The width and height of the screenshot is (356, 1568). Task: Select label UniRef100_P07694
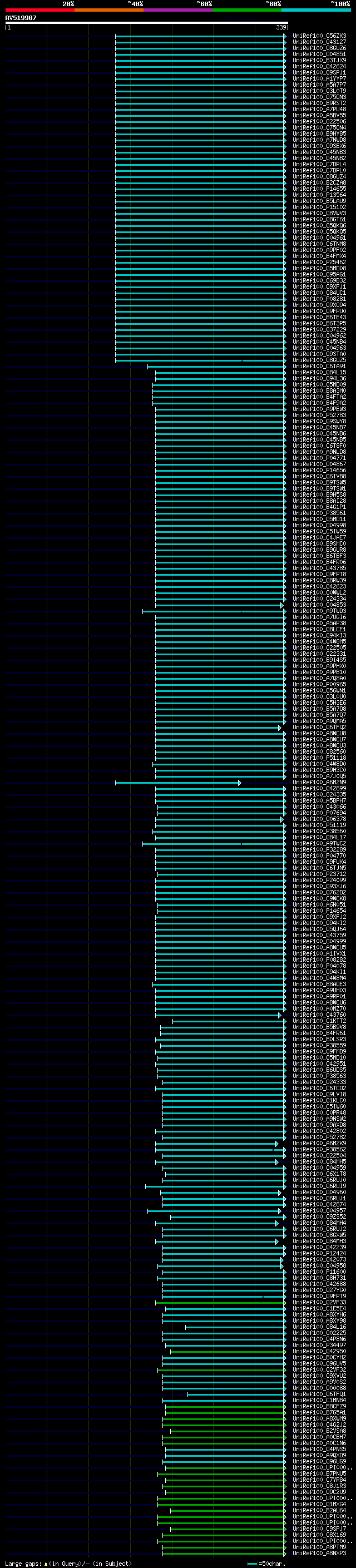319,813
